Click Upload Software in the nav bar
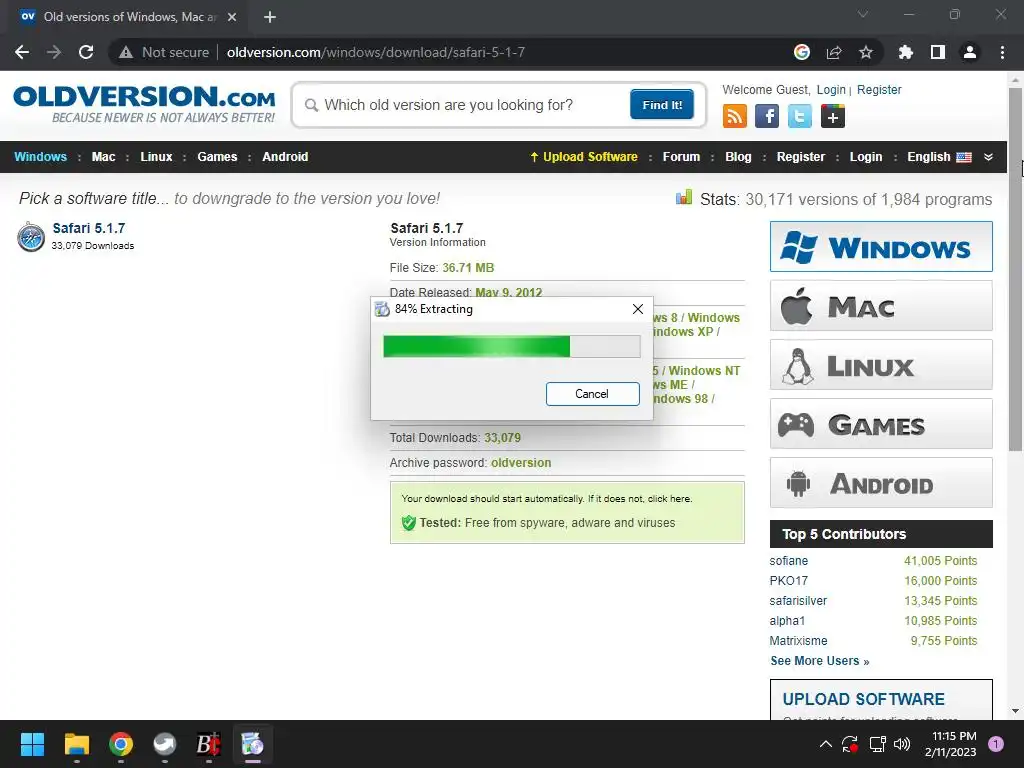This screenshot has width=1024, height=768. [583, 157]
